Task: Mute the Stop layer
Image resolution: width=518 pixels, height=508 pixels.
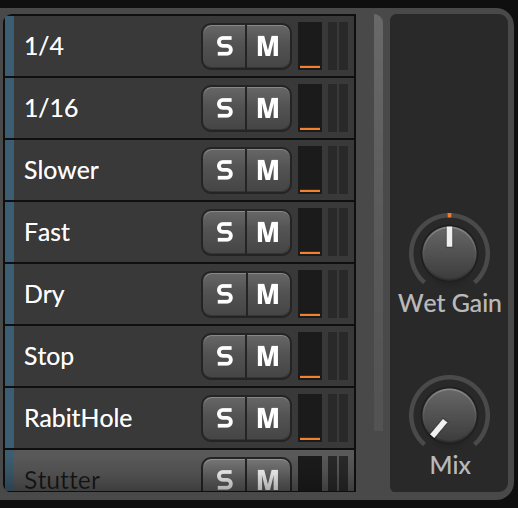Action: [268, 356]
